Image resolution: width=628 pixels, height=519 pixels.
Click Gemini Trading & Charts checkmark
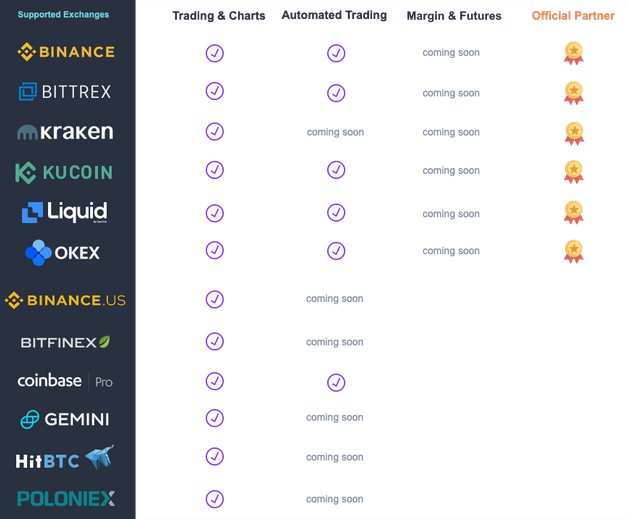click(215, 418)
